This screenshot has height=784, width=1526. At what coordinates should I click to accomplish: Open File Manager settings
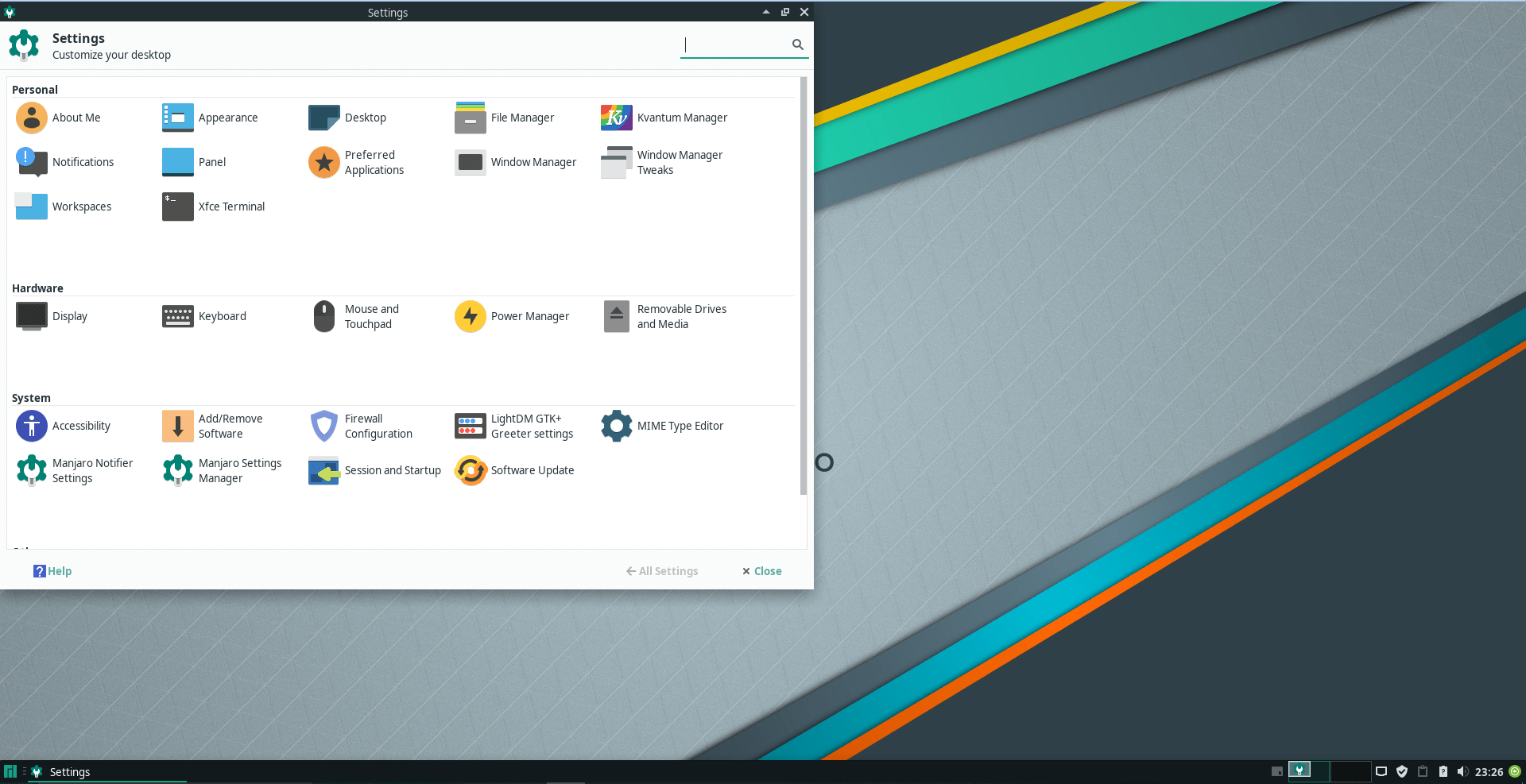click(x=504, y=118)
